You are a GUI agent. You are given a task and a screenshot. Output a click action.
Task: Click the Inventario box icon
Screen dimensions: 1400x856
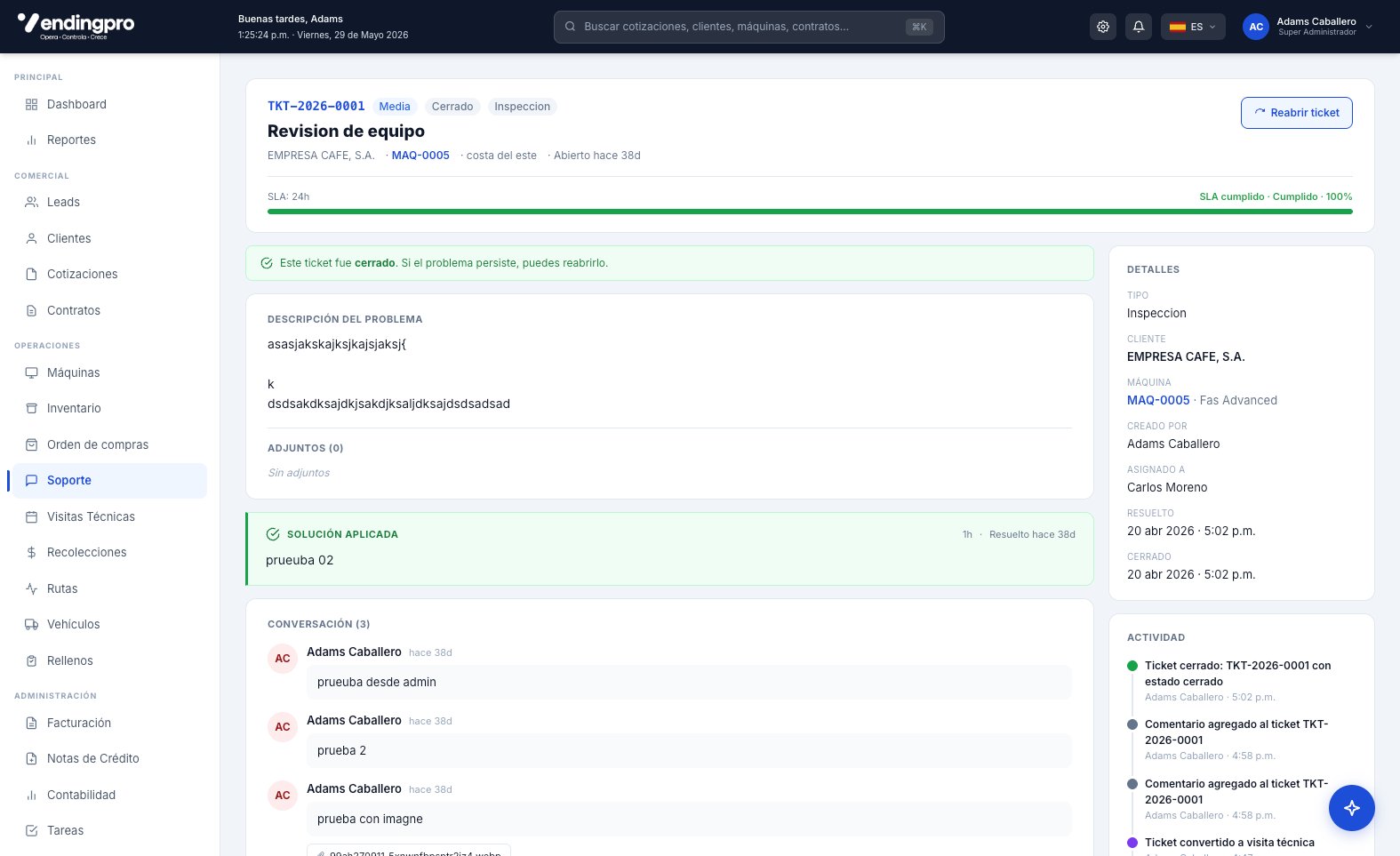coord(31,409)
